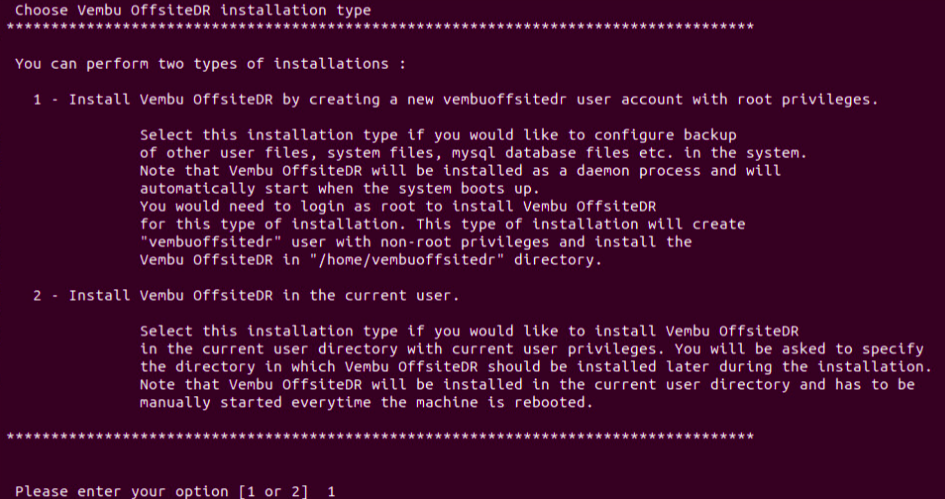The image size is (945, 499).
Task: Select option 1 heading about new vembuoffsitedr account
Action: pyautogui.click(x=456, y=99)
